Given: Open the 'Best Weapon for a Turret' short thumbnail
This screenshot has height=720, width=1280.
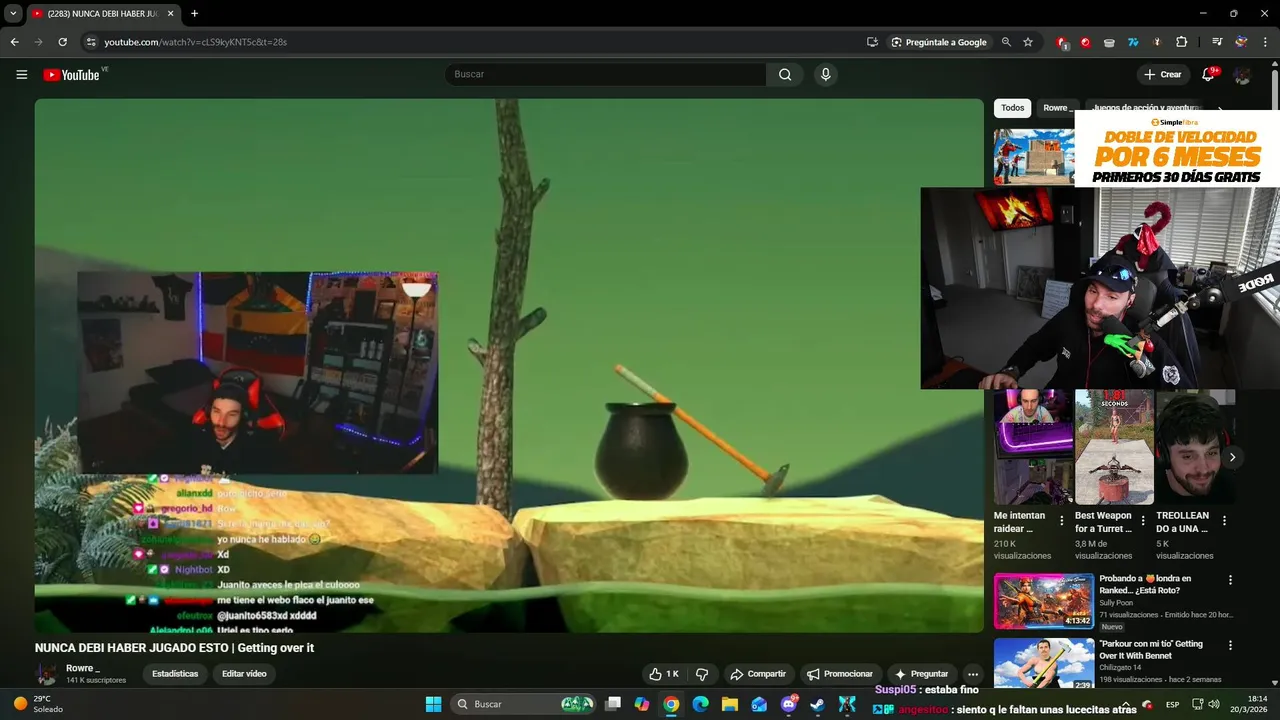Looking at the screenshot, I should (1114, 447).
